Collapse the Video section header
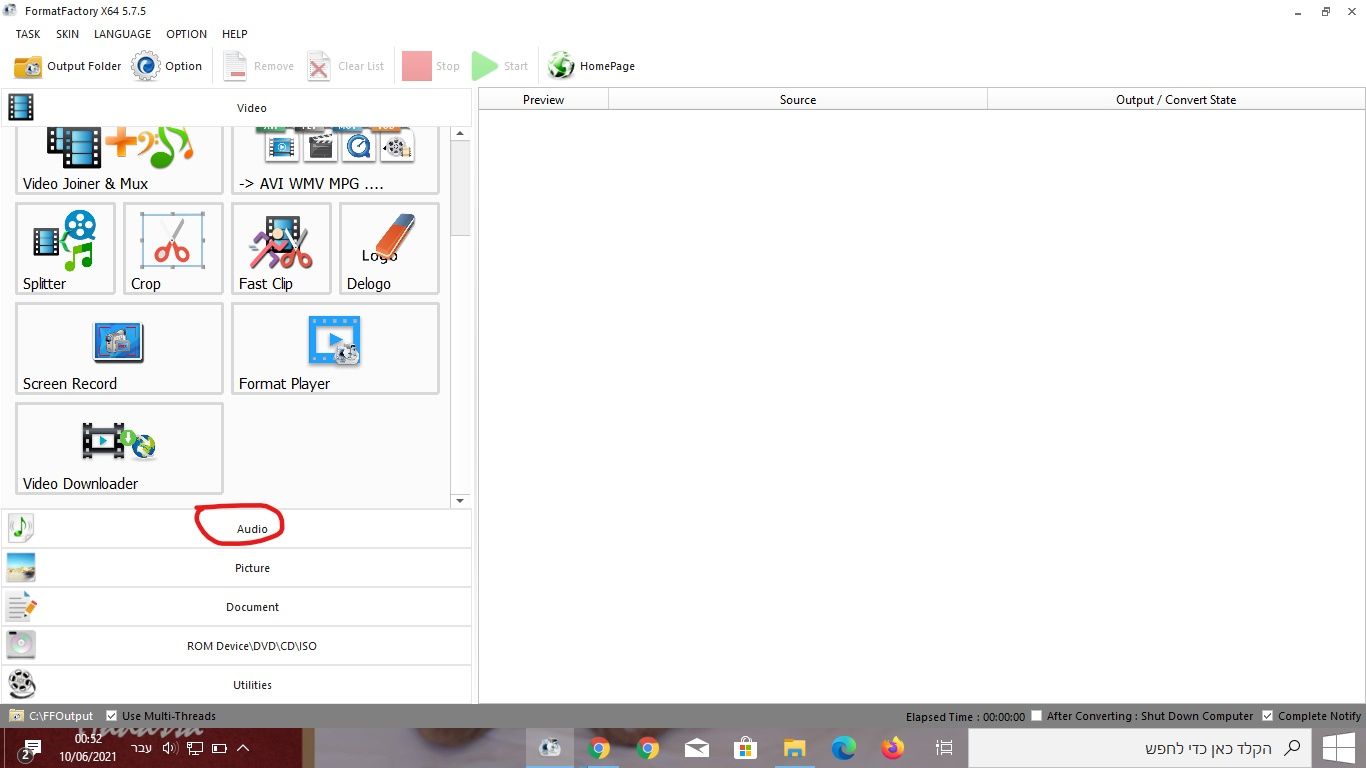The width and height of the screenshot is (1366, 768). (x=236, y=108)
